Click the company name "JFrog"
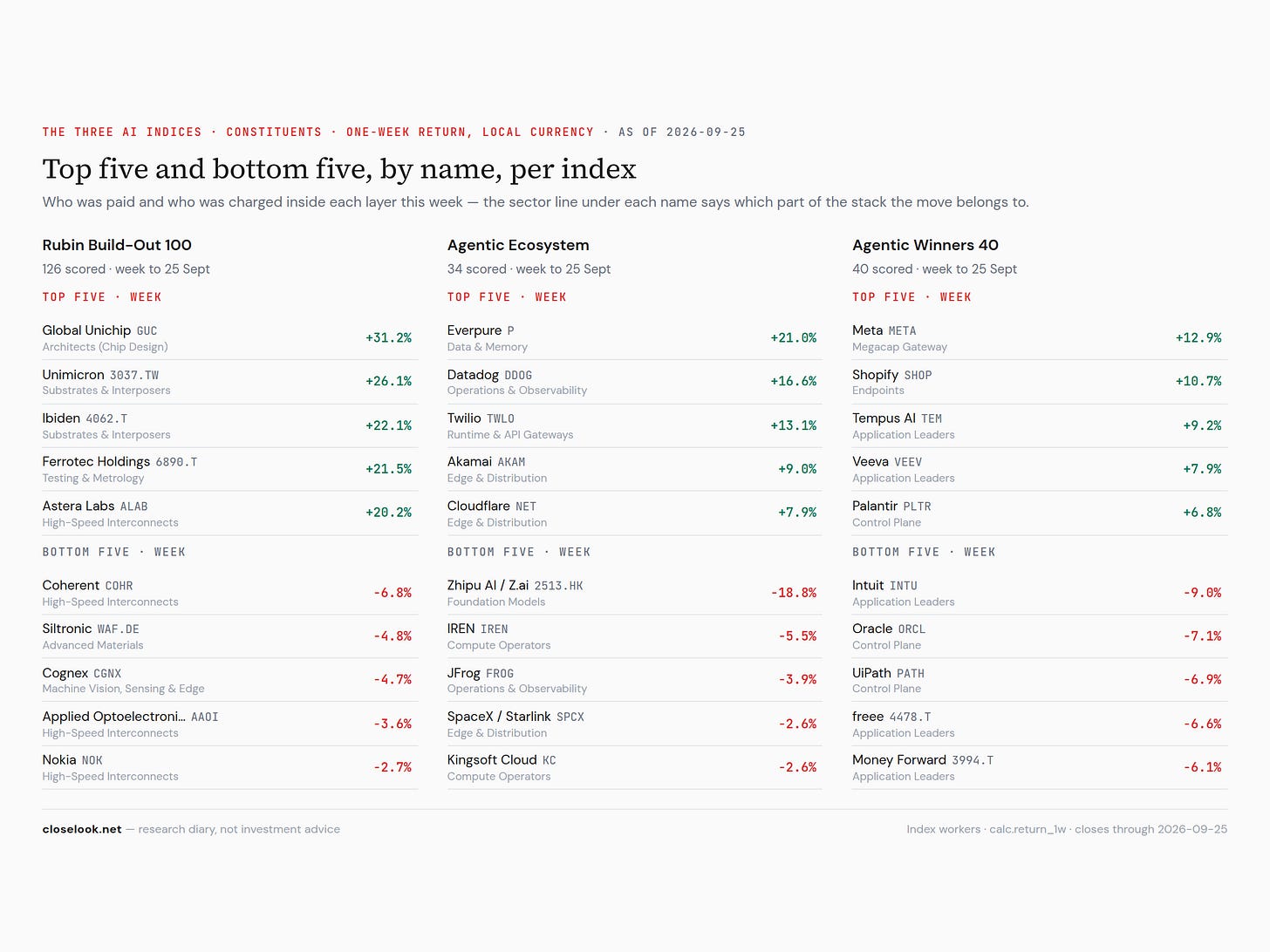The width and height of the screenshot is (1270, 952). [x=464, y=673]
